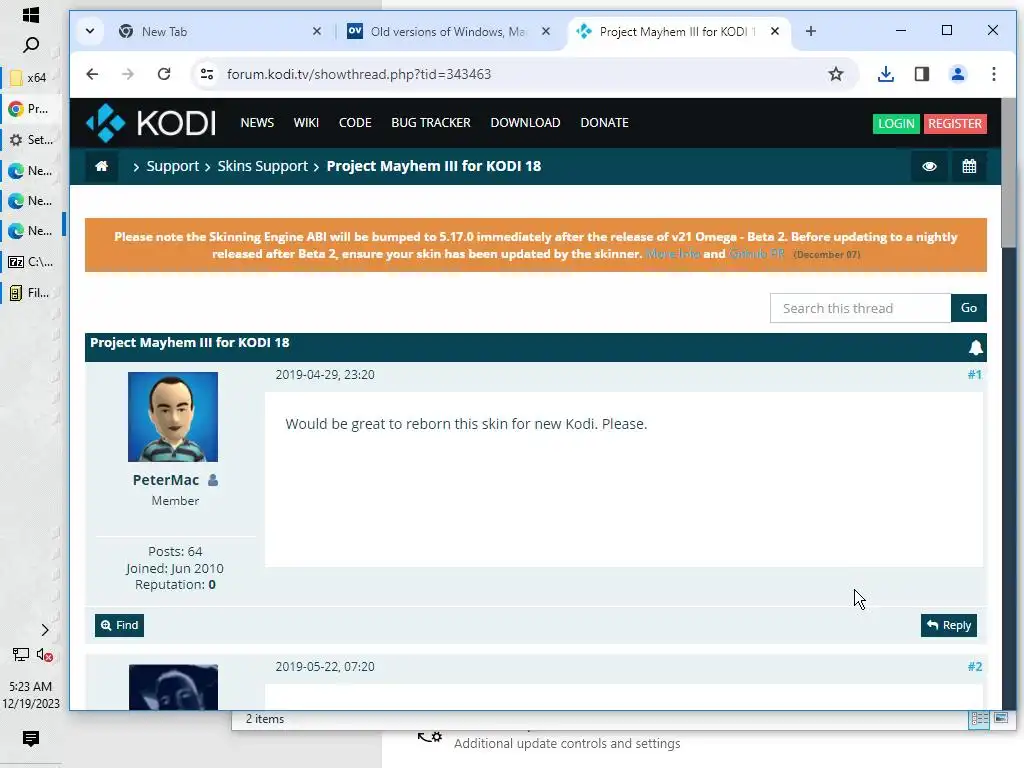Screen dimensions: 1024x768
Task: Click the red REGISTER button
Action: [x=955, y=123]
